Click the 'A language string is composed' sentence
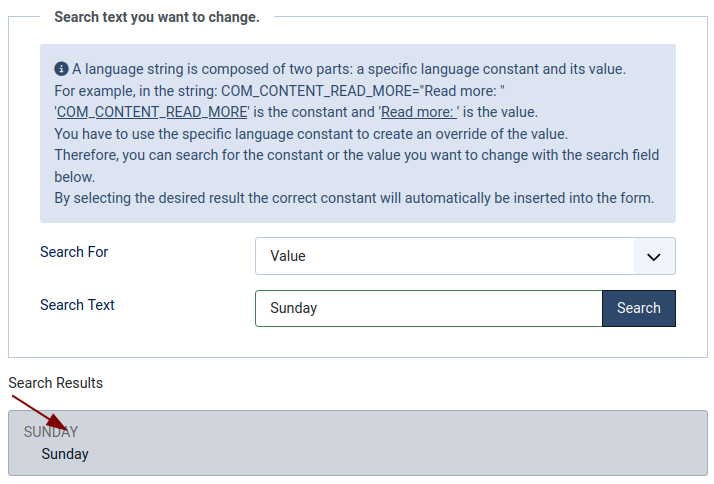This screenshot has width=714, height=484. pos(349,69)
